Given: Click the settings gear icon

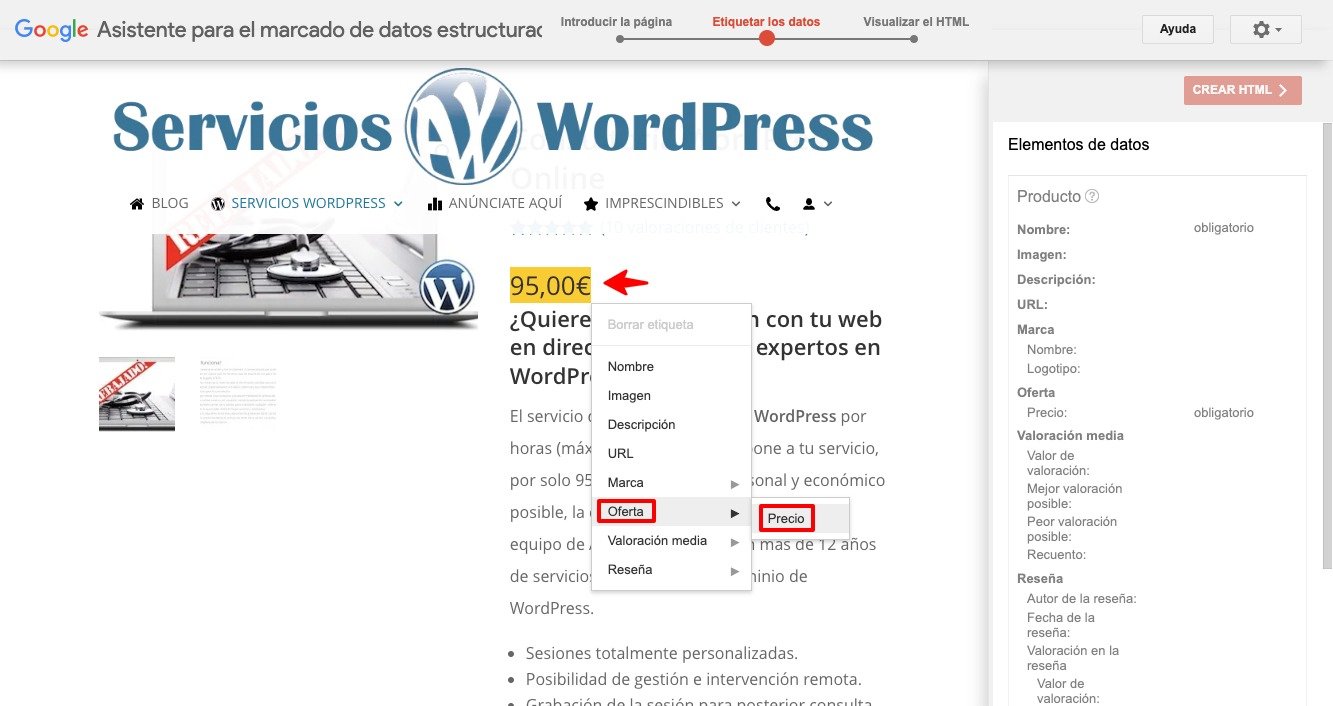Looking at the screenshot, I should (1266, 30).
